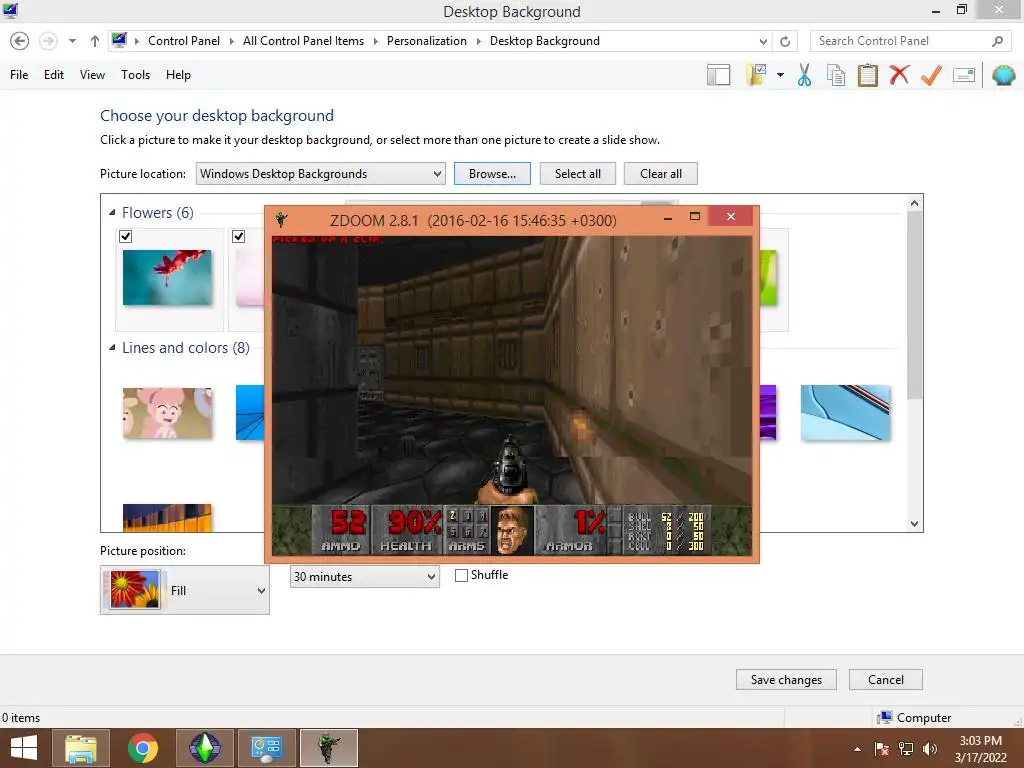The height and width of the screenshot is (768, 1024).
Task: Open Action Center flag icon
Action: coord(882,749)
